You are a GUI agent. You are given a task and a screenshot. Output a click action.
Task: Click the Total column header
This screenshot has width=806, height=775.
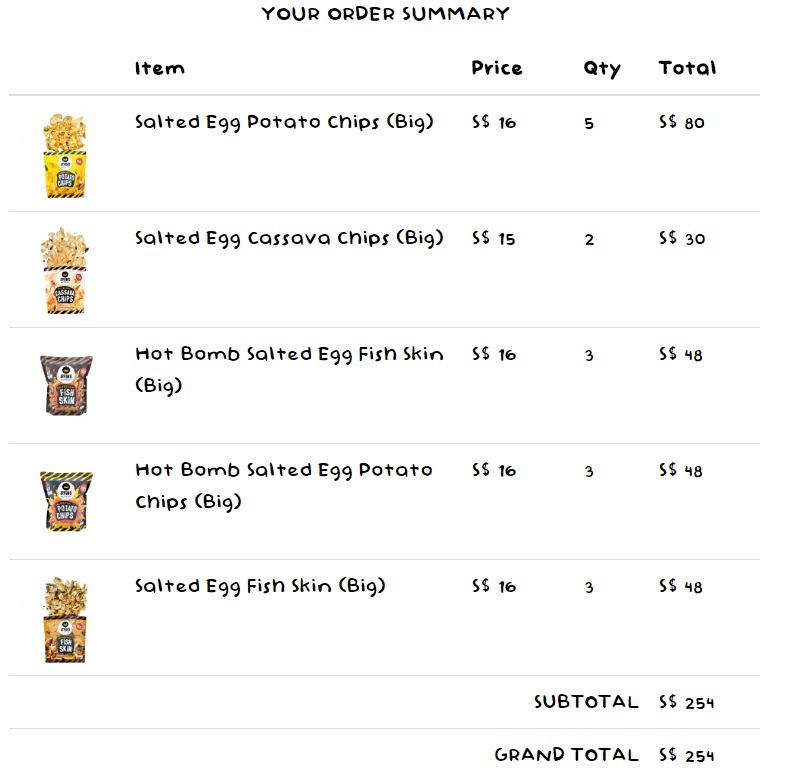tap(687, 69)
